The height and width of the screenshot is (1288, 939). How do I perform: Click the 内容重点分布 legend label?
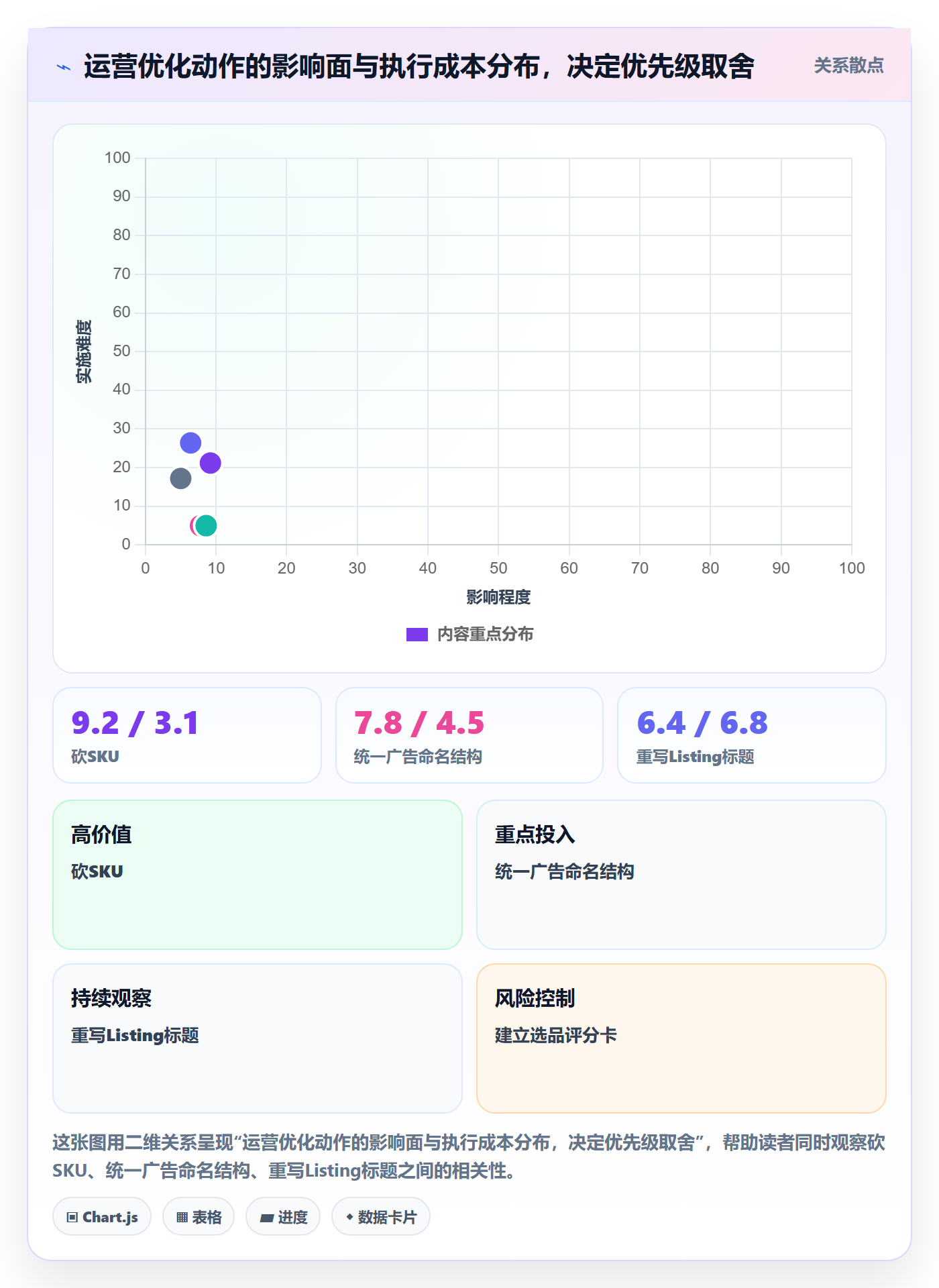pyautogui.click(x=485, y=635)
